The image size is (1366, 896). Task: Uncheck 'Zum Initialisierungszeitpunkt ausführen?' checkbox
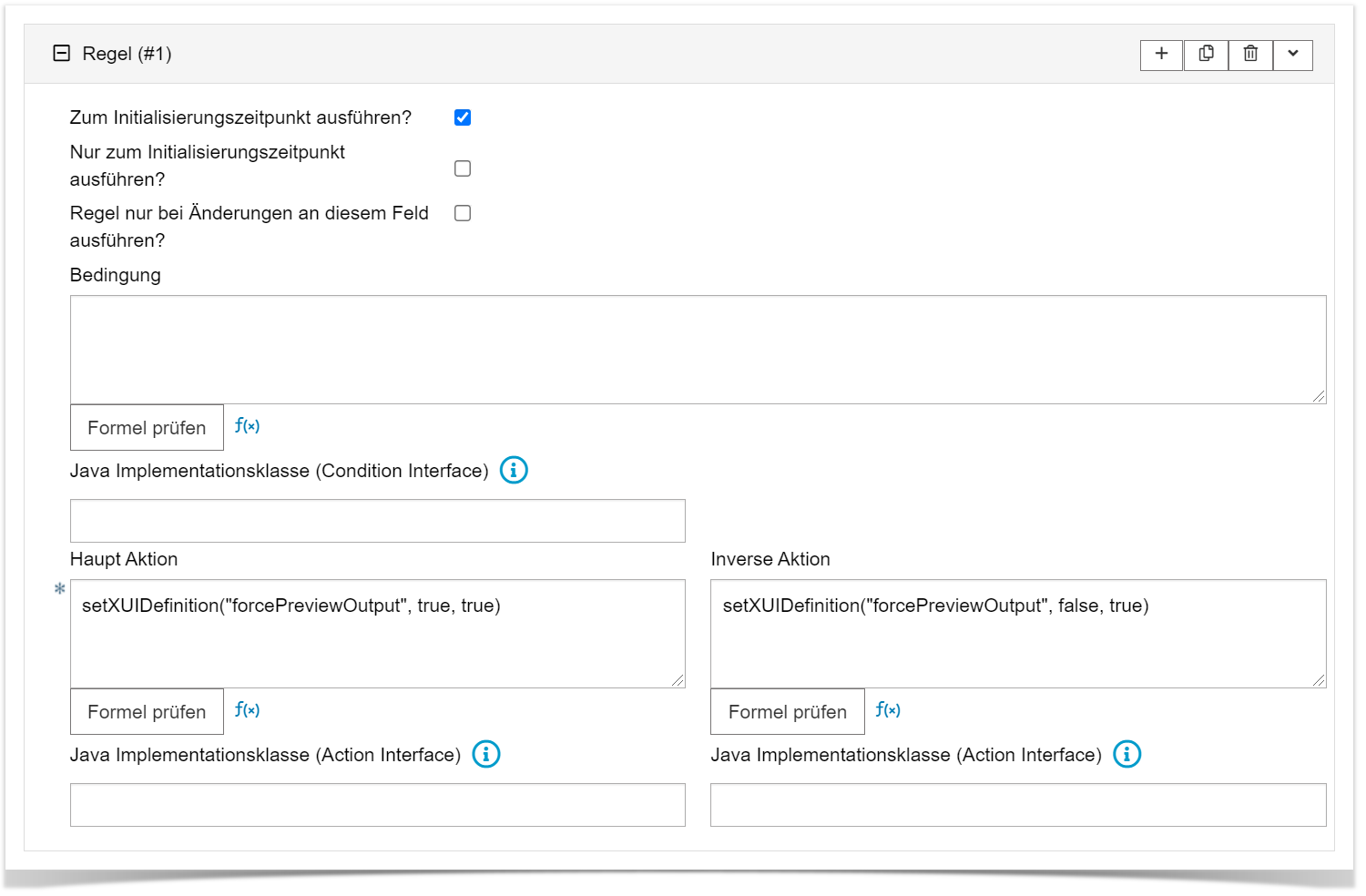point(463,117)
